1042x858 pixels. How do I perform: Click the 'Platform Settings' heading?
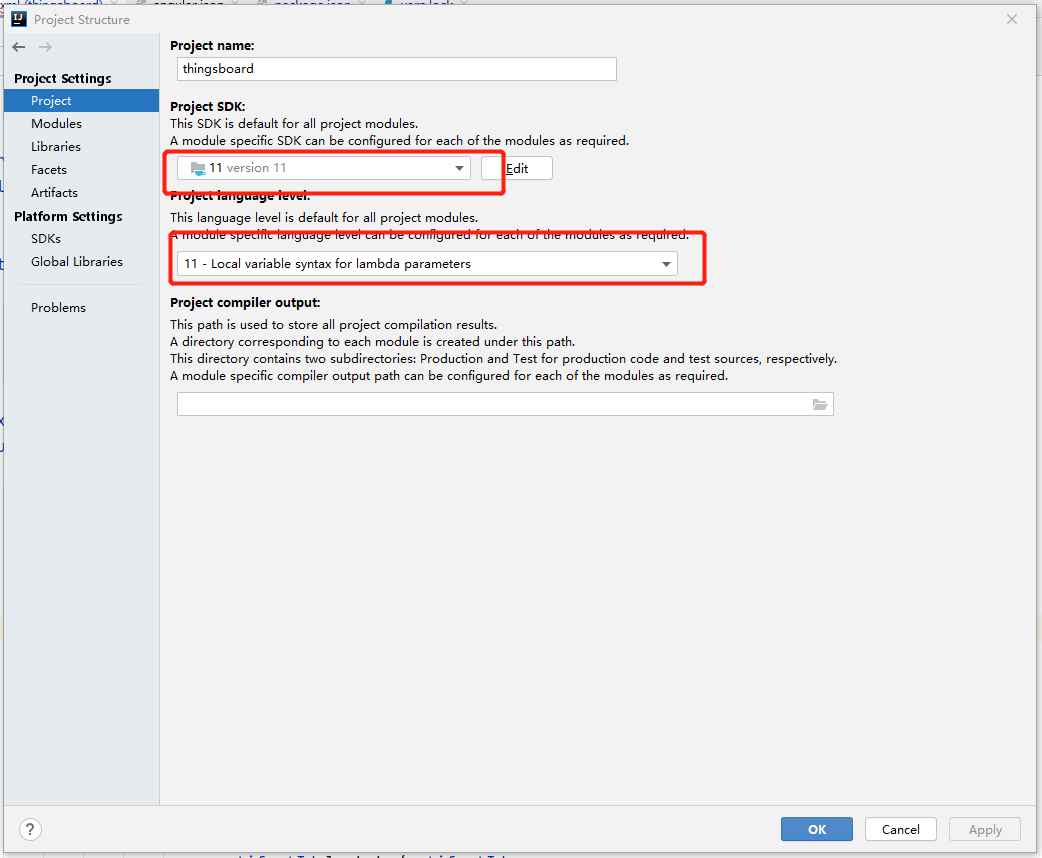pyautogui.click(x=68, y=217)
